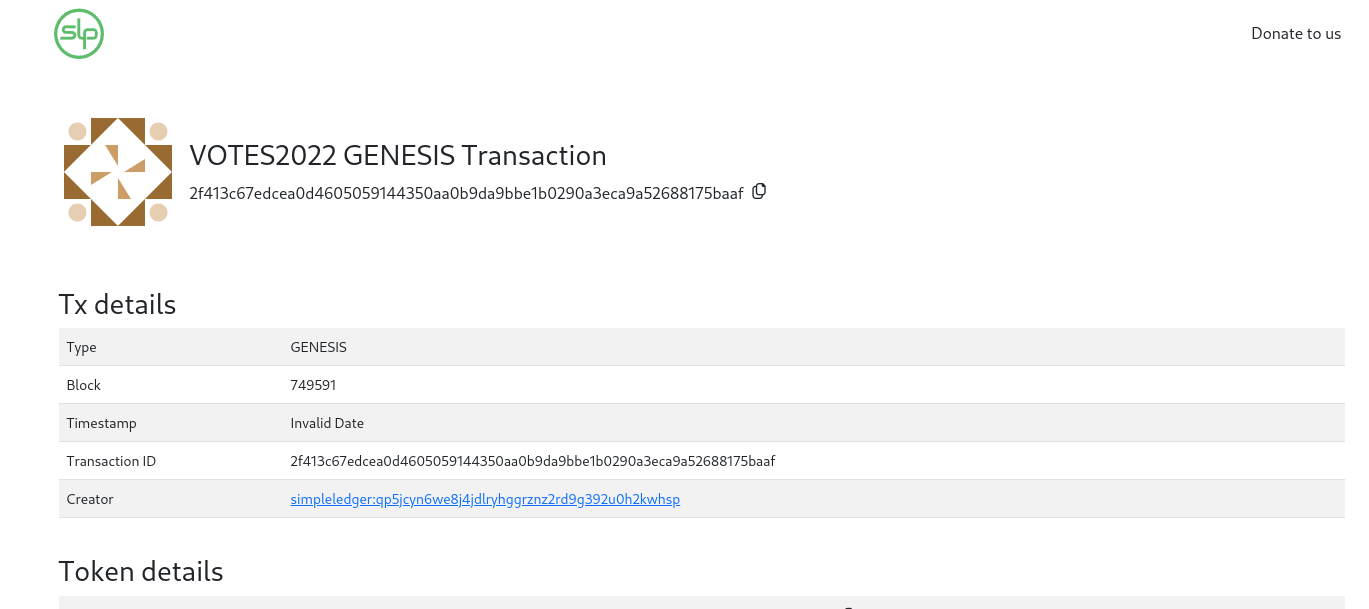This screenshot has width=1369, height=609.
Task: Open the simpleledger creator address link
Action: coord(485,499)
